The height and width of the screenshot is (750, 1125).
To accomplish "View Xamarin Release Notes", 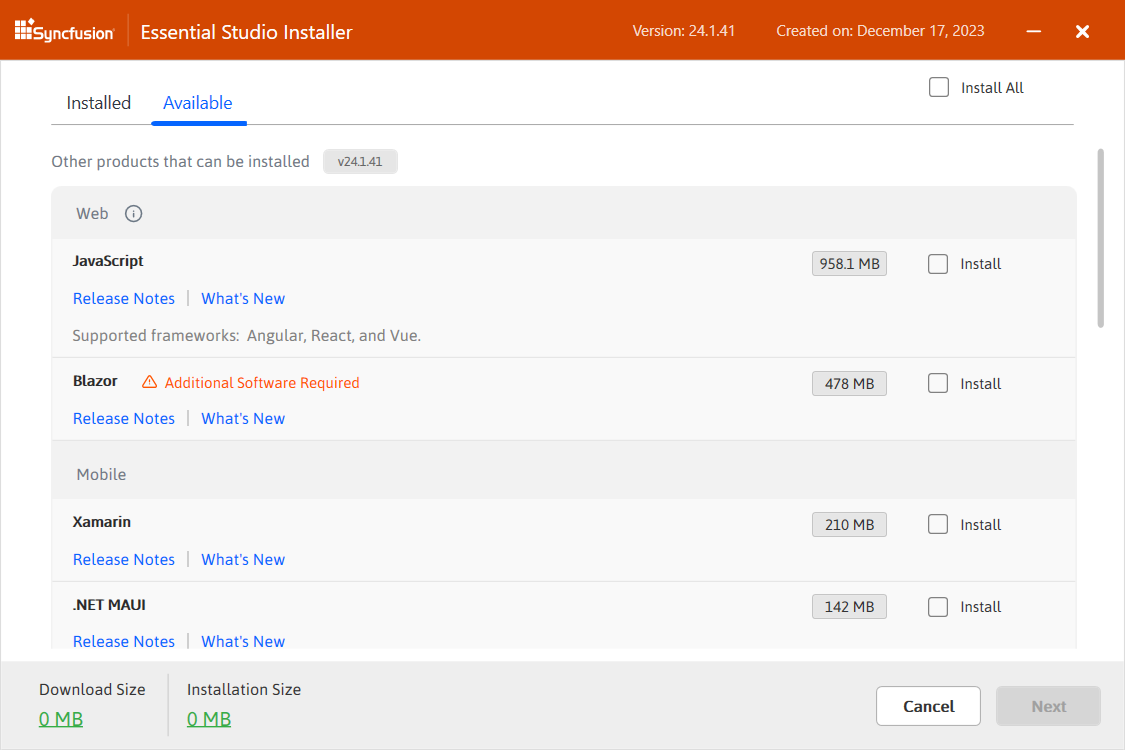I will pyautogui.click(x=124, y=560).
